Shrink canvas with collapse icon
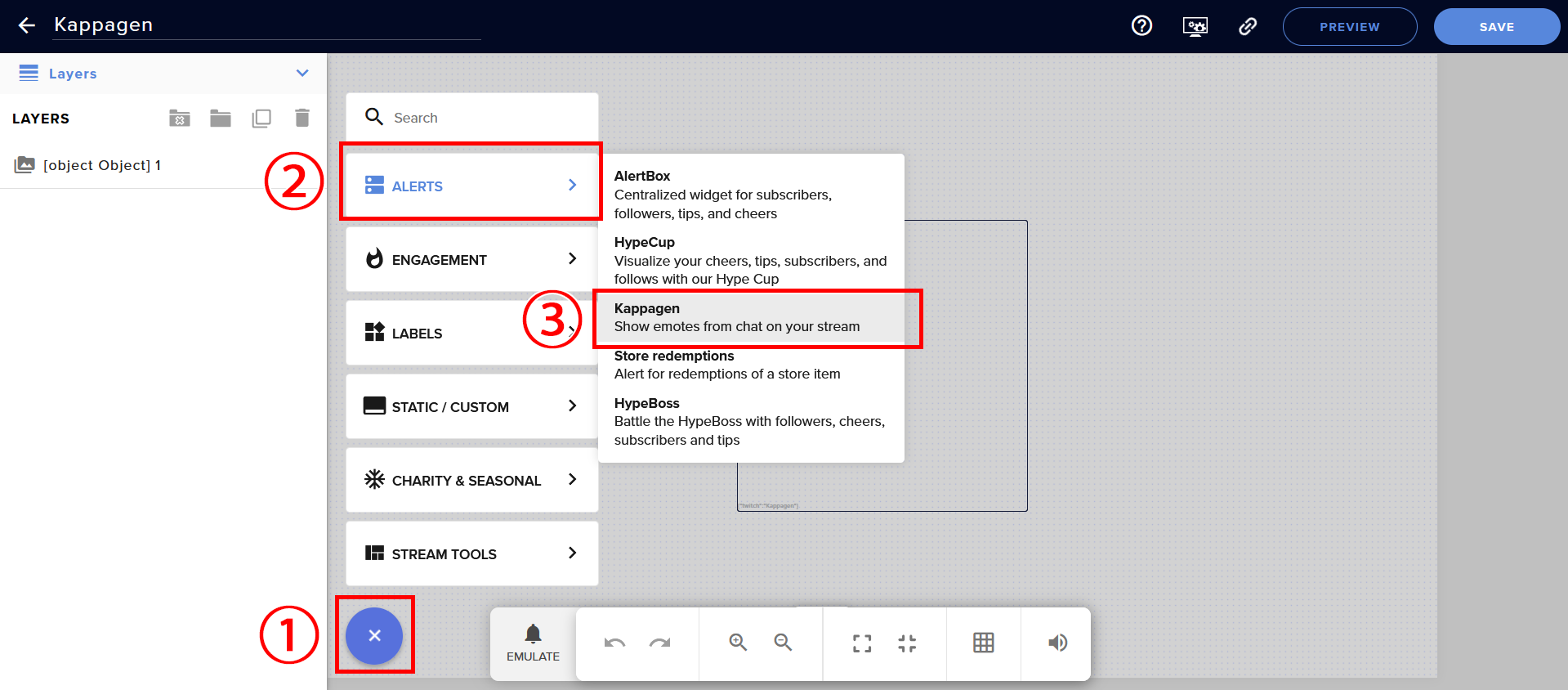Screen dimensions: 1568x690 [907, 643]
